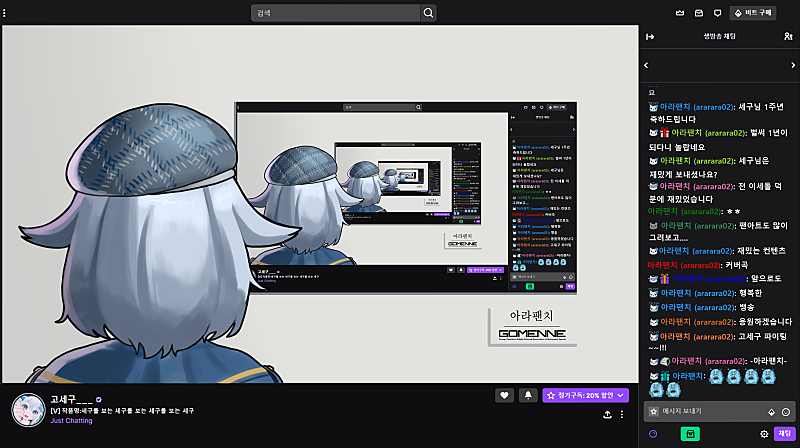Click the message 행복한
Viewport: 800px width, 448px height.
[x=751, y=293]
